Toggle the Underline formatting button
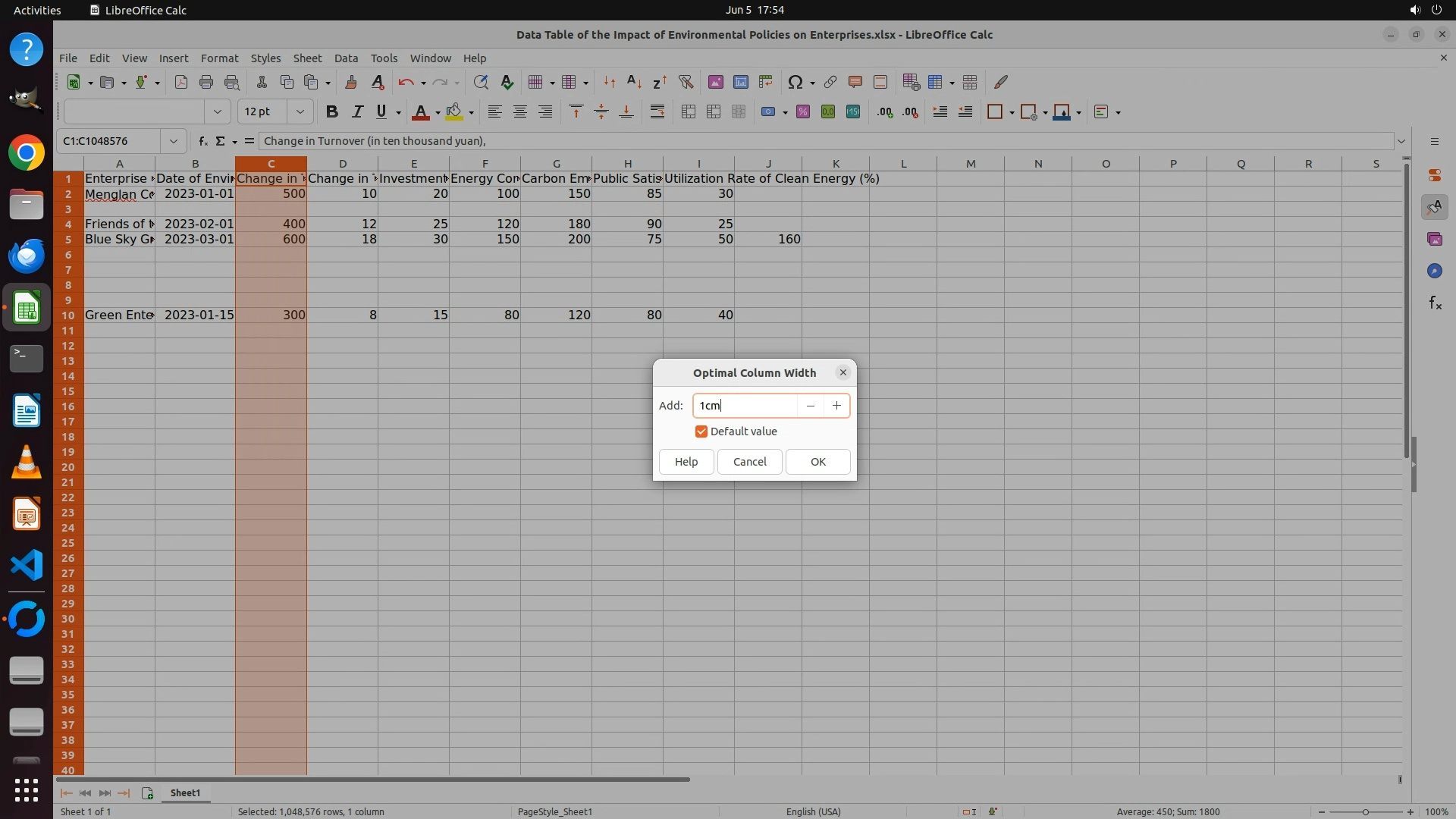The height and width of the screenshot is (819, 1456). [x=381, y=112]
